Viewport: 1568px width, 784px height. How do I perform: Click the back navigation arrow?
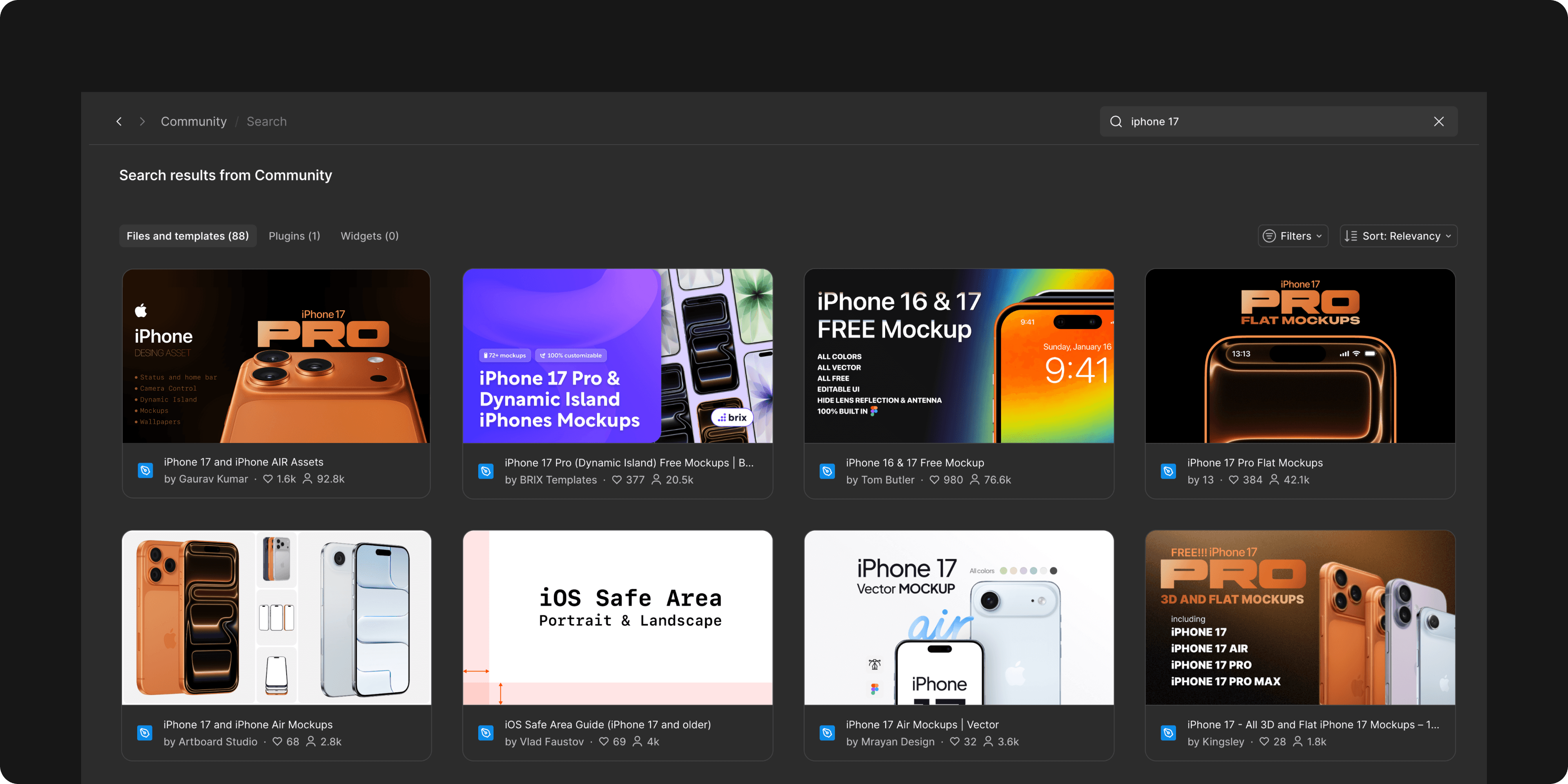(119, 122)
